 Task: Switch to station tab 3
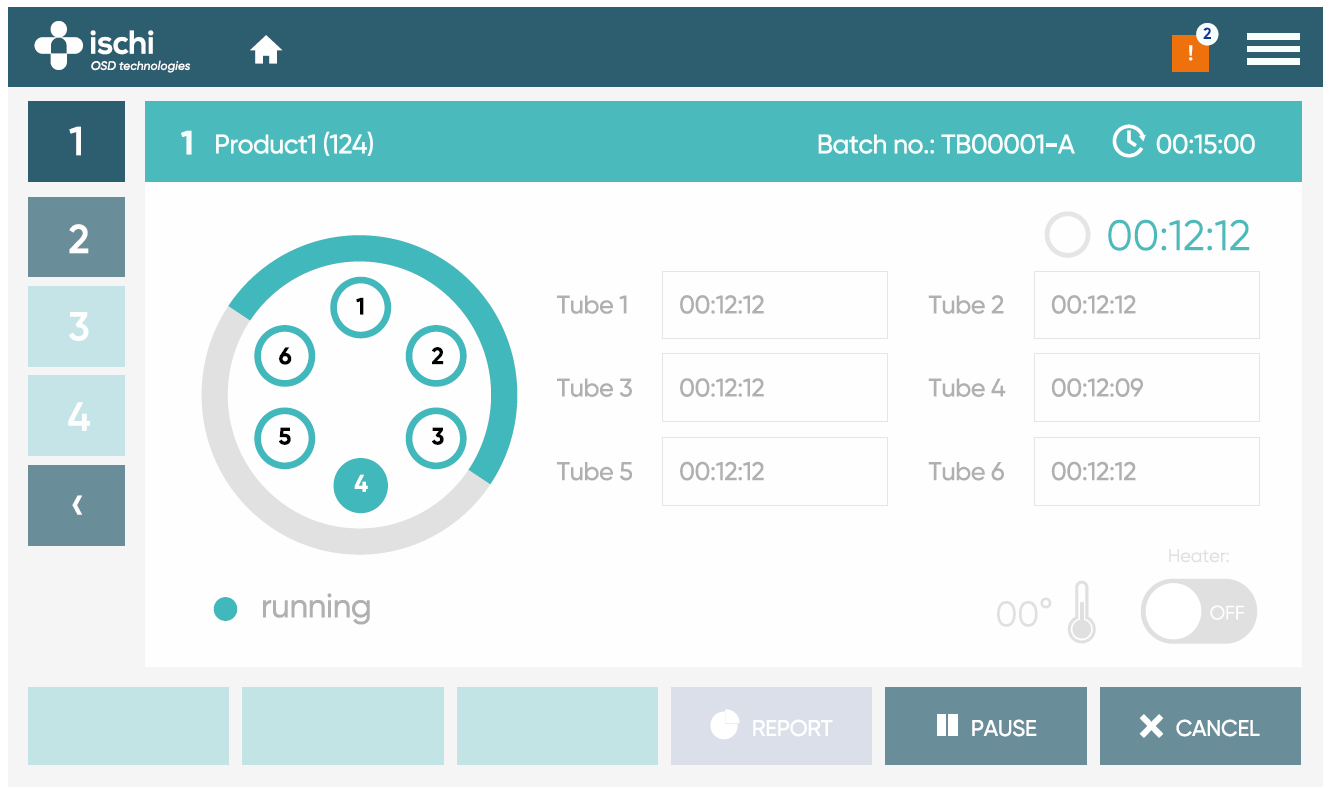[x=76, y=326]
